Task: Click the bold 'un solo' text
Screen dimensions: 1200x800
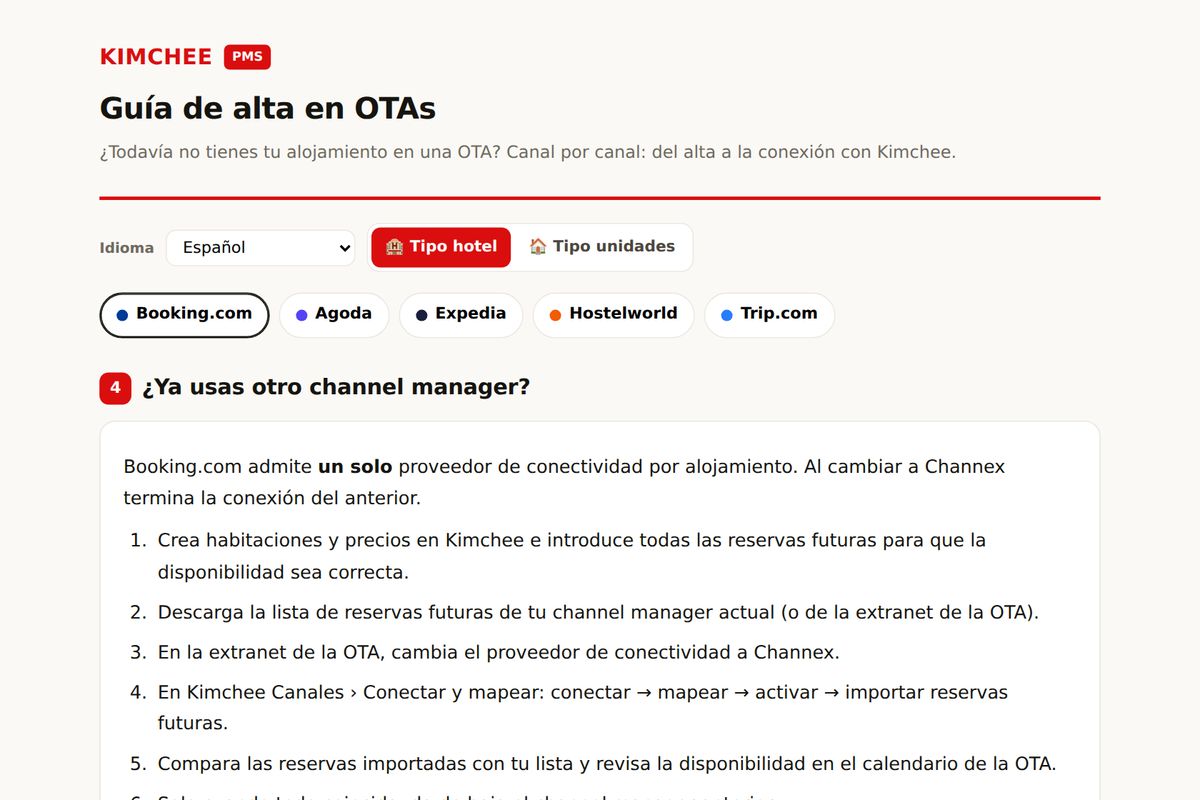Action: [355, 467]
